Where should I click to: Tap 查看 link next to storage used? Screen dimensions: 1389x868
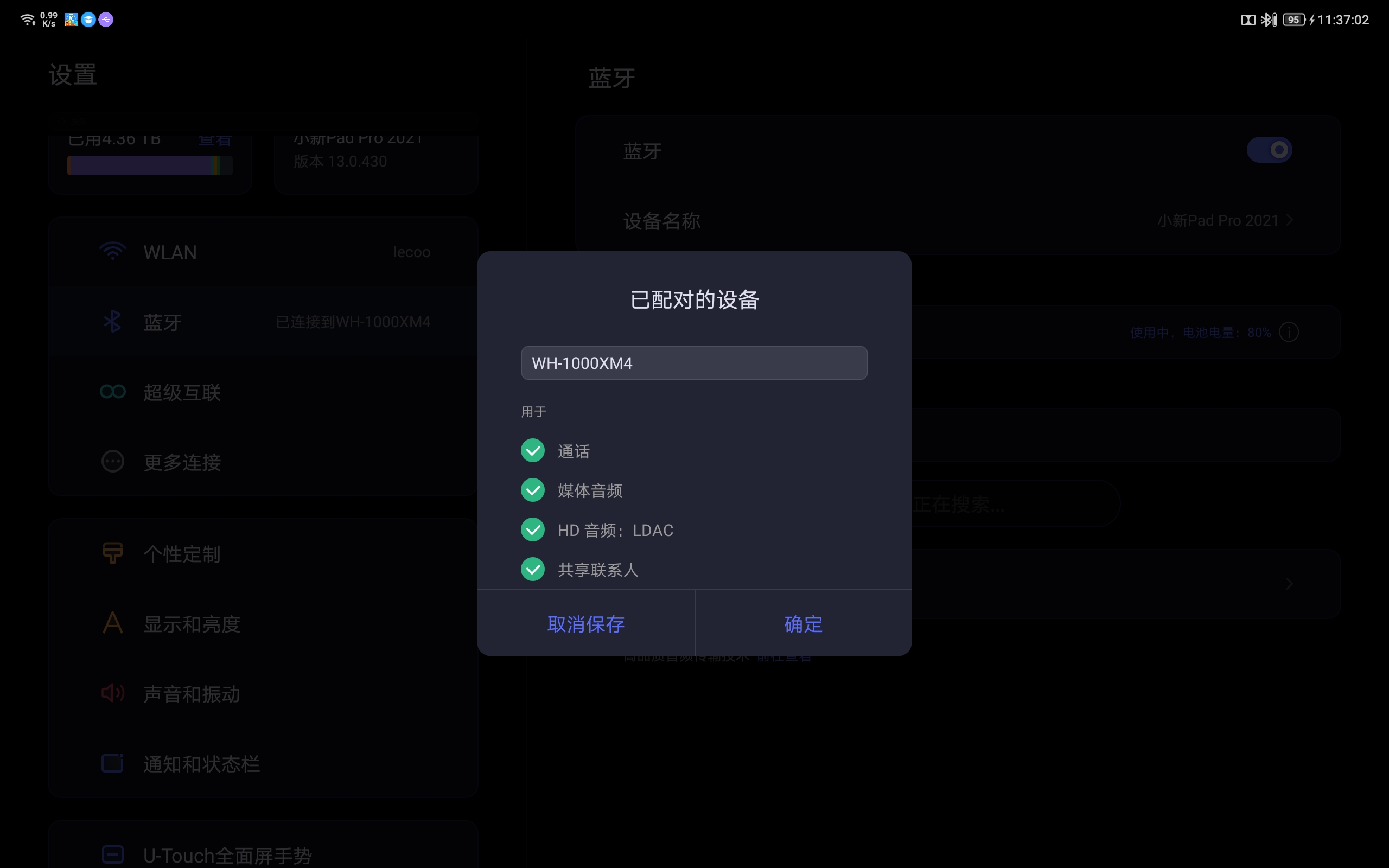pos(215,139)
